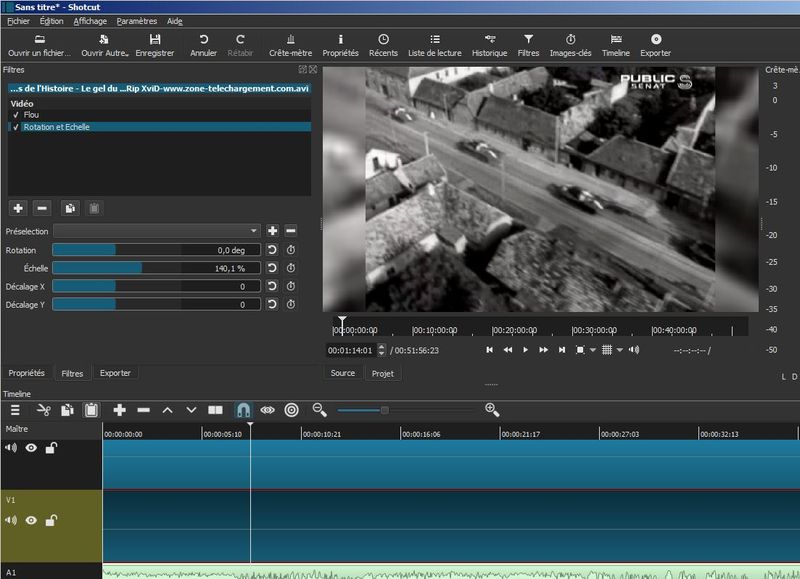Append clip with timeline plus button
800x579 pixels.
[119, 410]
